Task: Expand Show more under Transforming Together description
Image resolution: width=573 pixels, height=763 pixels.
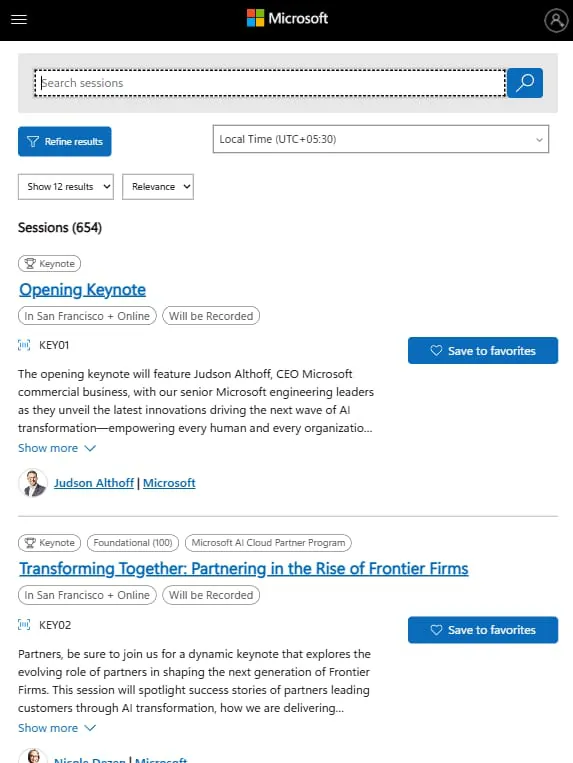Action: [x=57, y=728]
